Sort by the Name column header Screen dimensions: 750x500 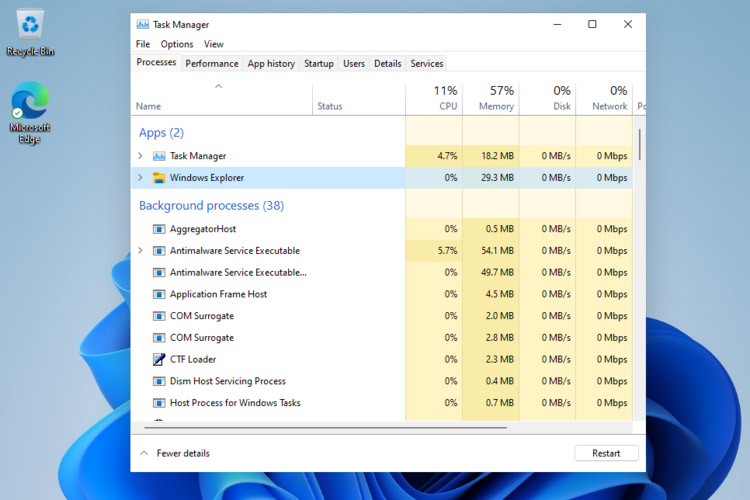point(148,106)
